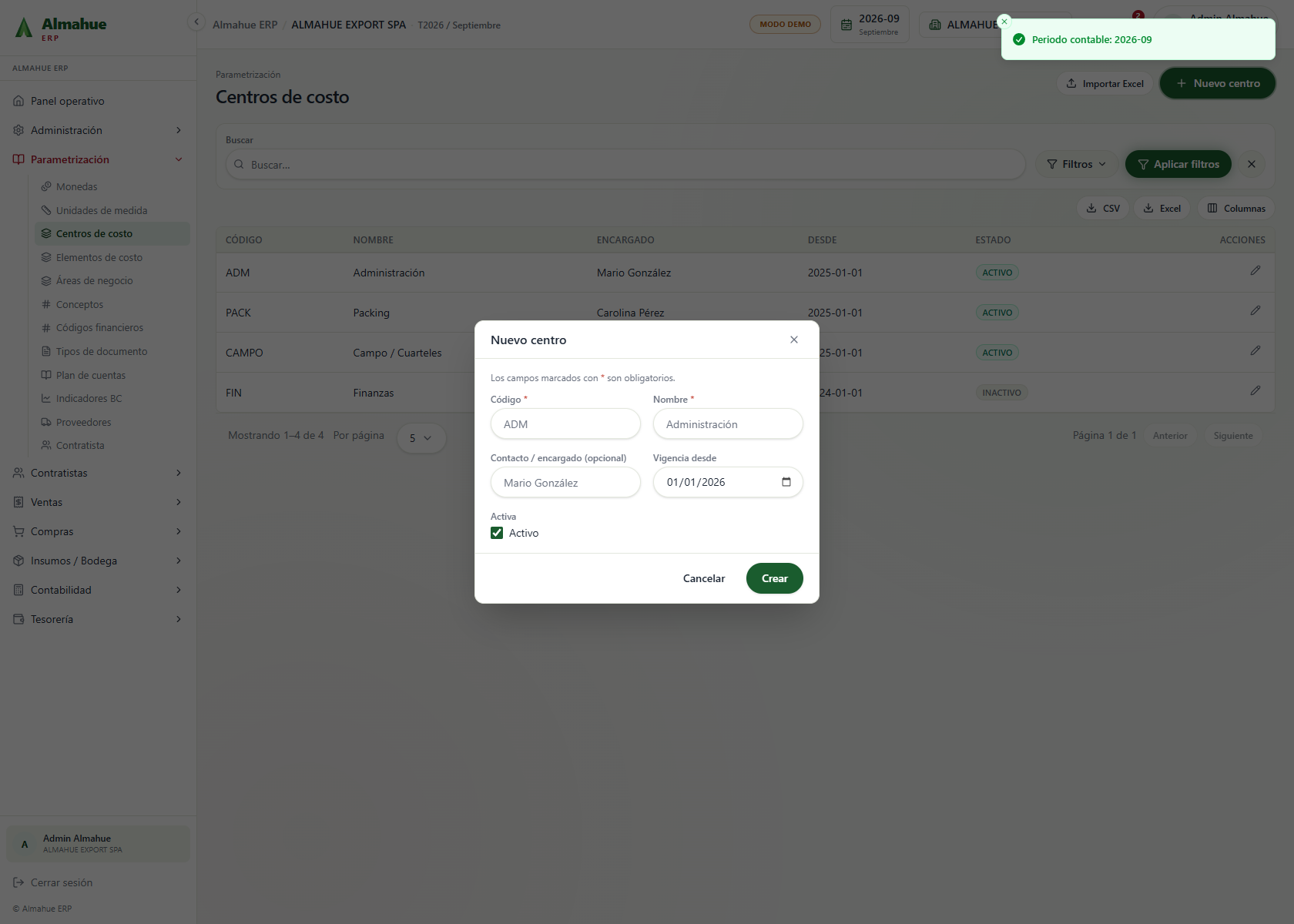
Task: Open the Filtros dropdown
Action: 1076,164
